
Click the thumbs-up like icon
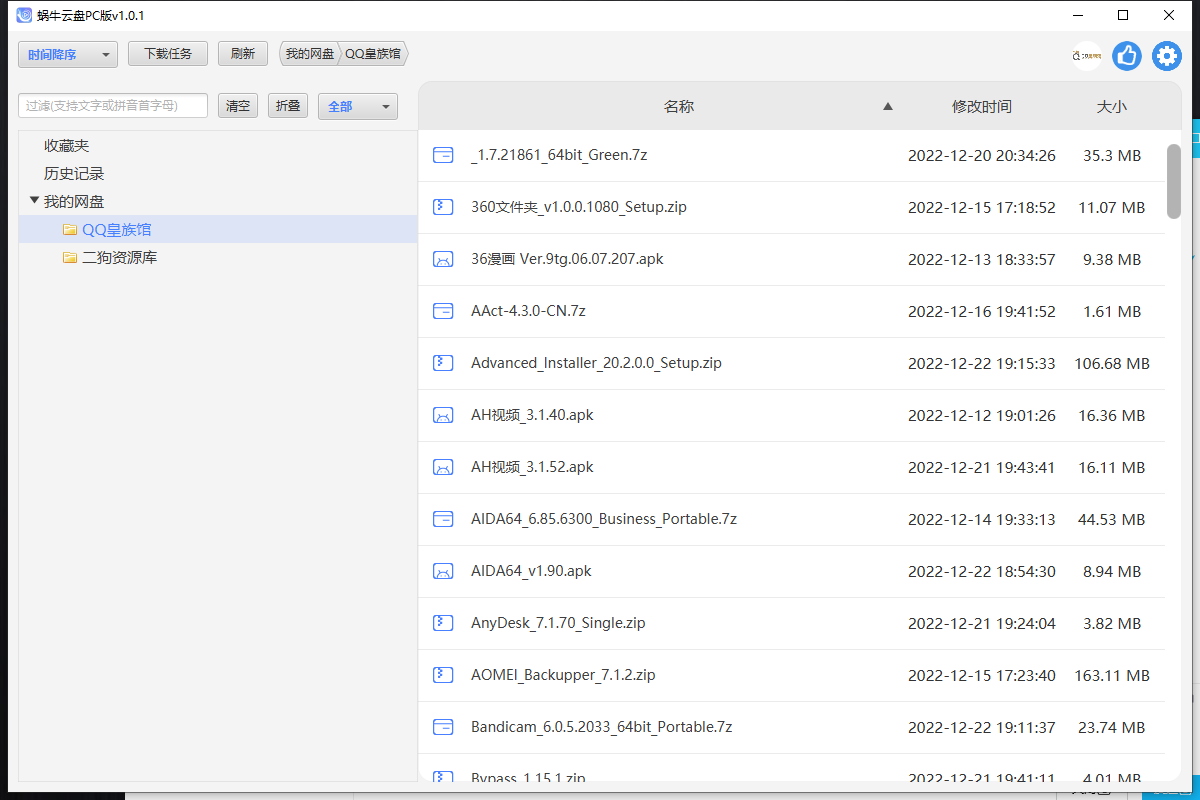point(1126,56)
